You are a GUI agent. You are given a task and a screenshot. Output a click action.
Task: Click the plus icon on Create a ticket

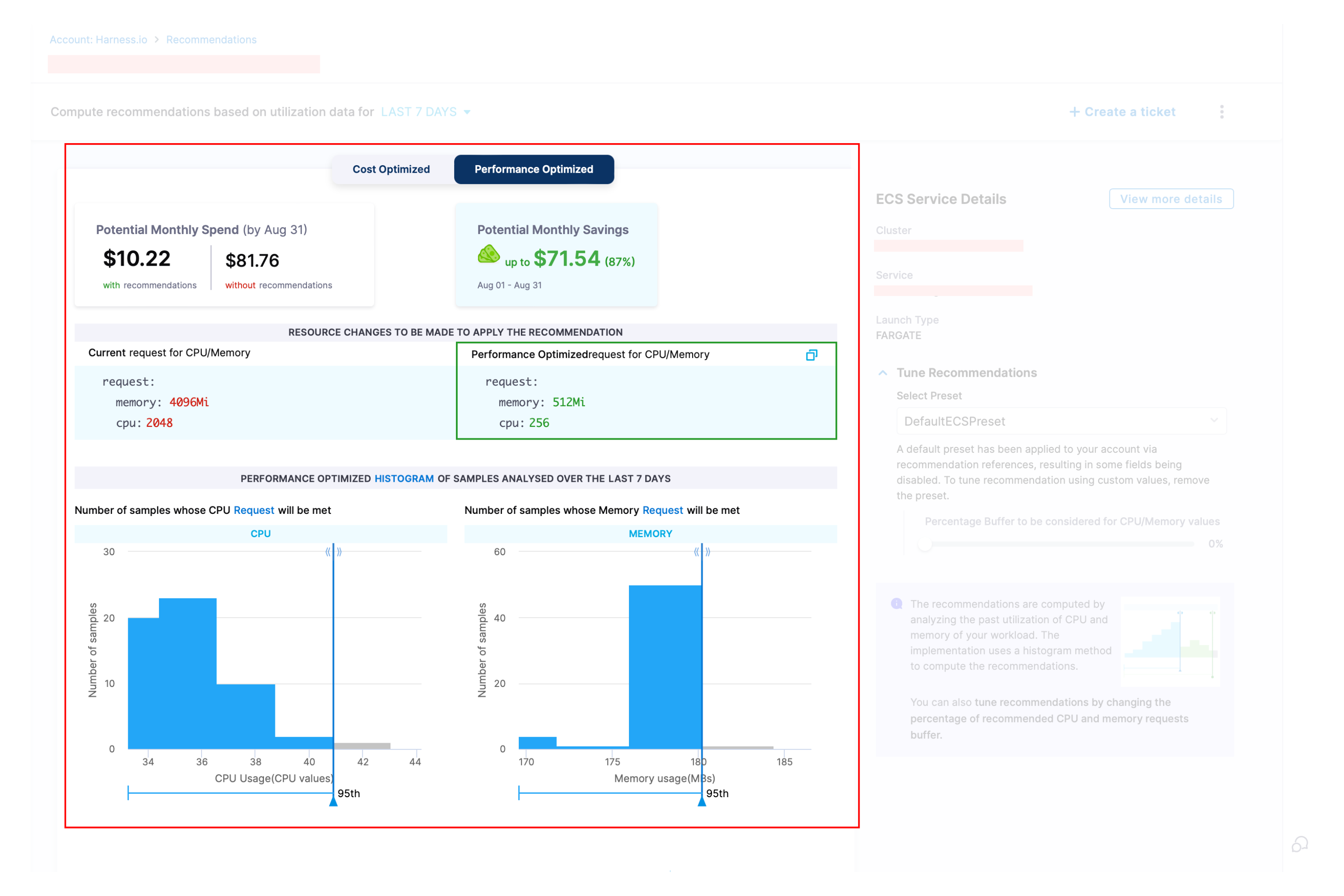[x=1074, y=112]
